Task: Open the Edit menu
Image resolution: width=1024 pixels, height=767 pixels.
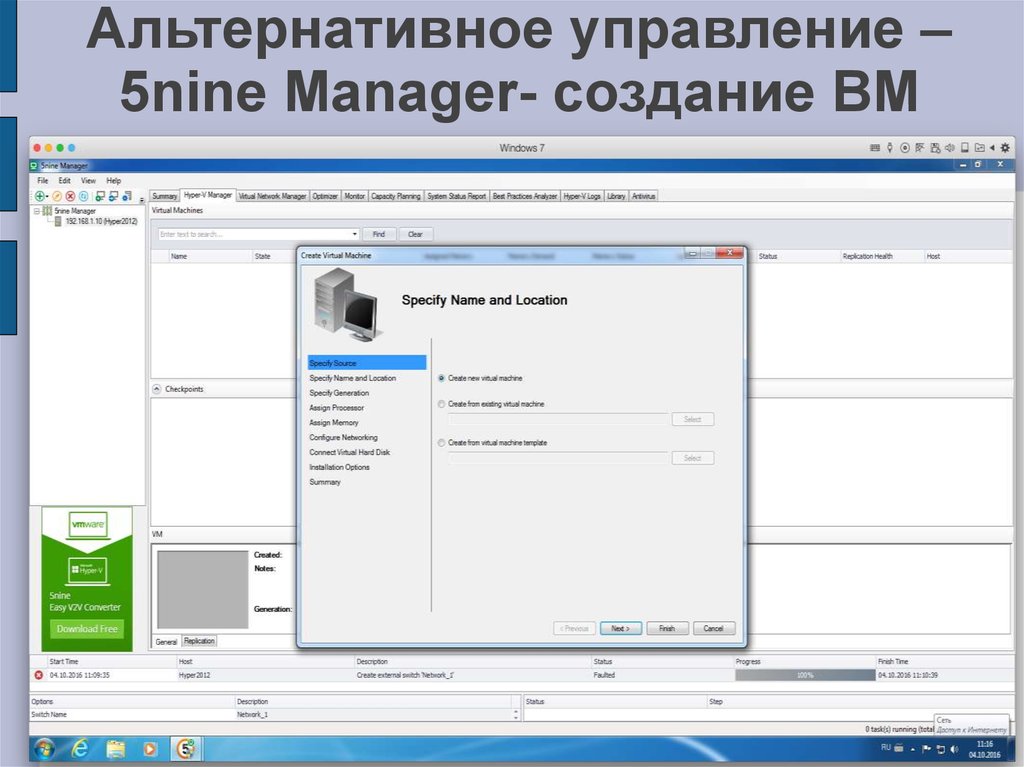Action: (65, 181)
